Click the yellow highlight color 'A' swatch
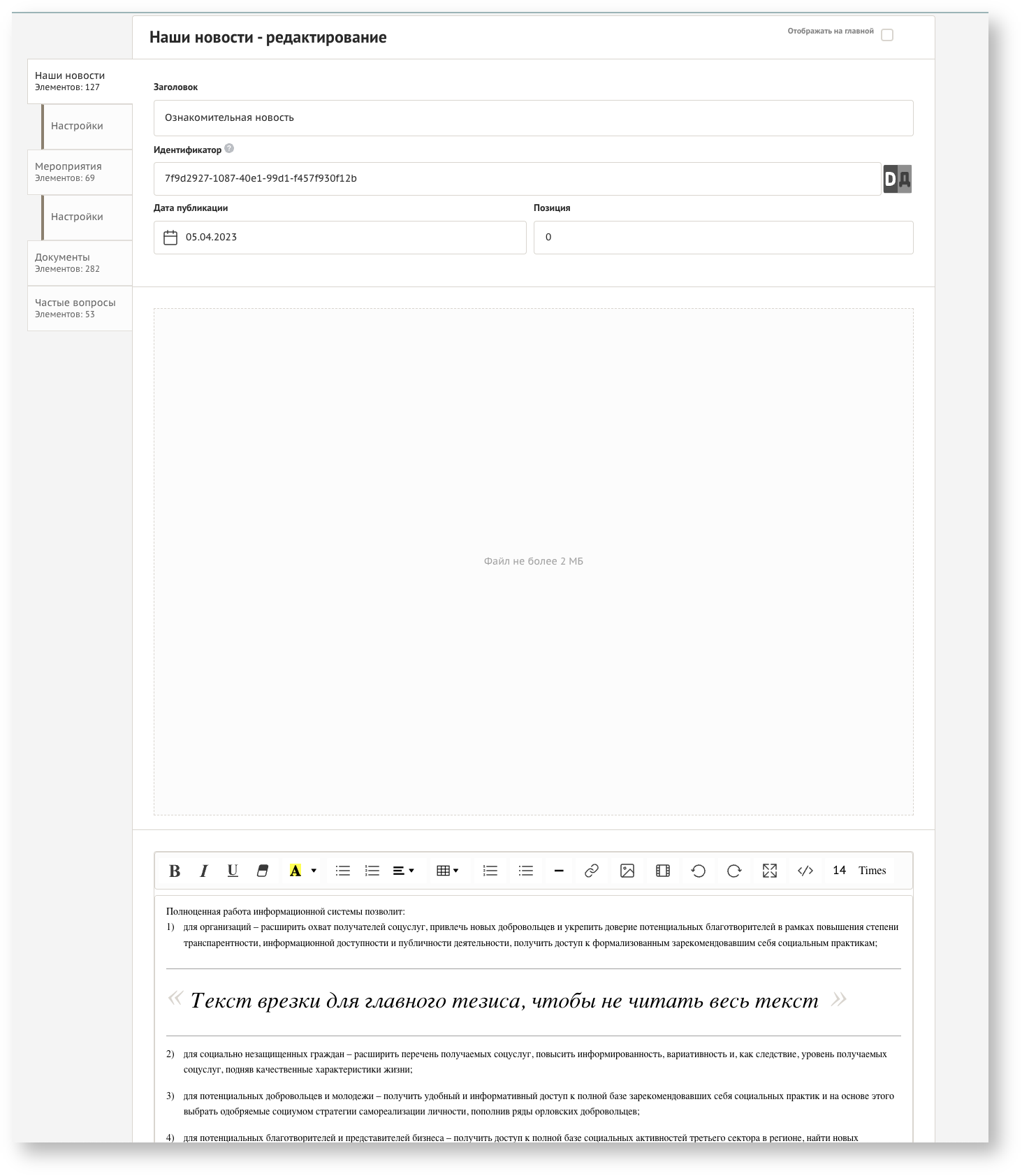The width and height of the screenshot is (1022, 1176). tap(295, 871)
